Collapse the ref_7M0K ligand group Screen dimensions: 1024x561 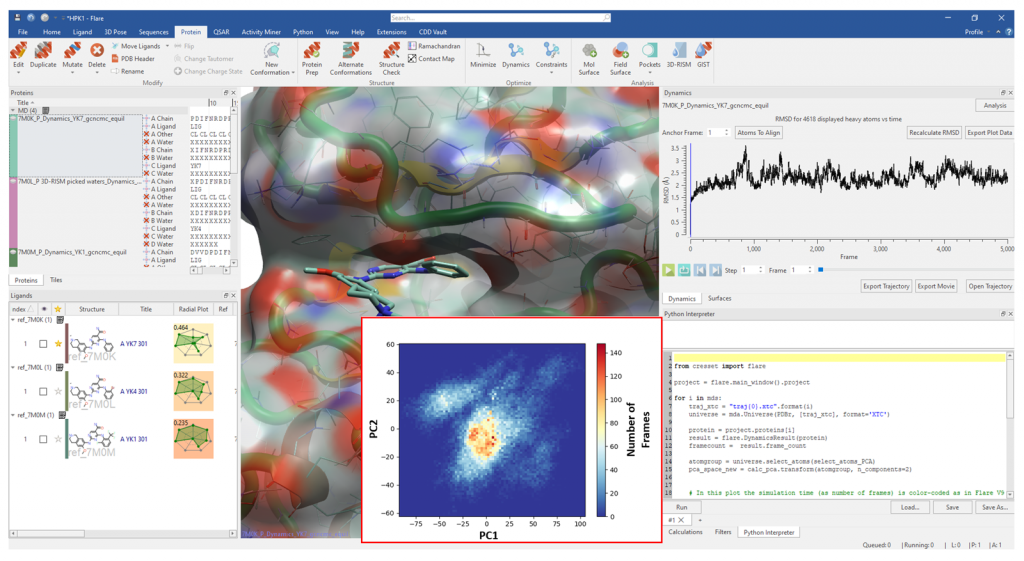[13, 320]
